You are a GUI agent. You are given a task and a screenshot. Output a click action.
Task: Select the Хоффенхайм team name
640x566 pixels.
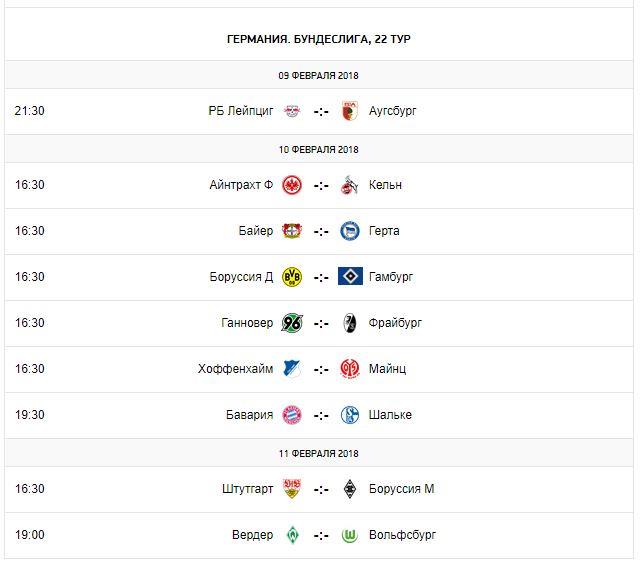[x=235, y=369]
